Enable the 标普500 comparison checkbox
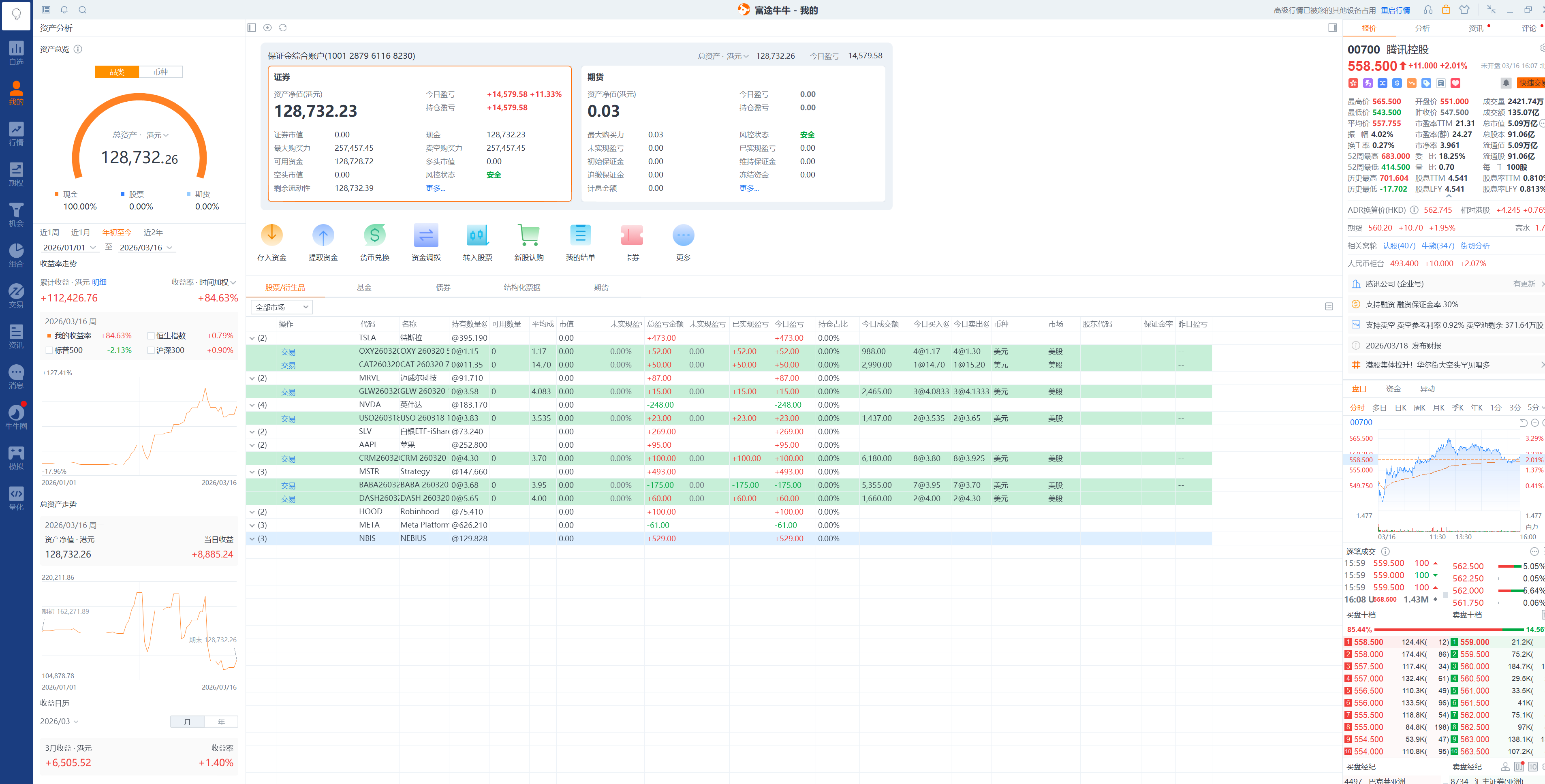 (x=49, y=350)
